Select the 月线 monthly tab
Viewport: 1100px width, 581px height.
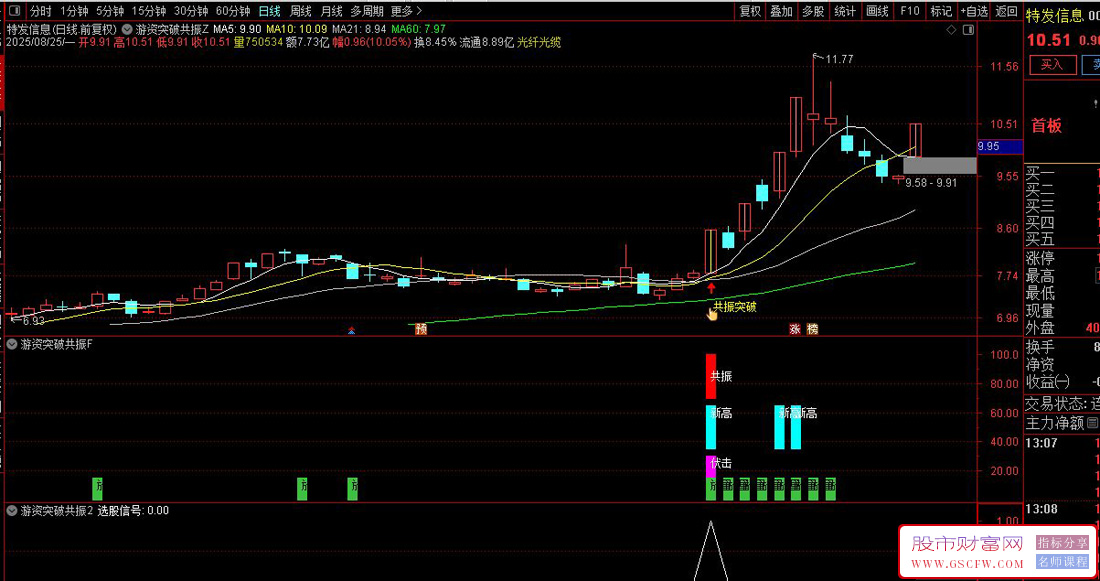331,11
